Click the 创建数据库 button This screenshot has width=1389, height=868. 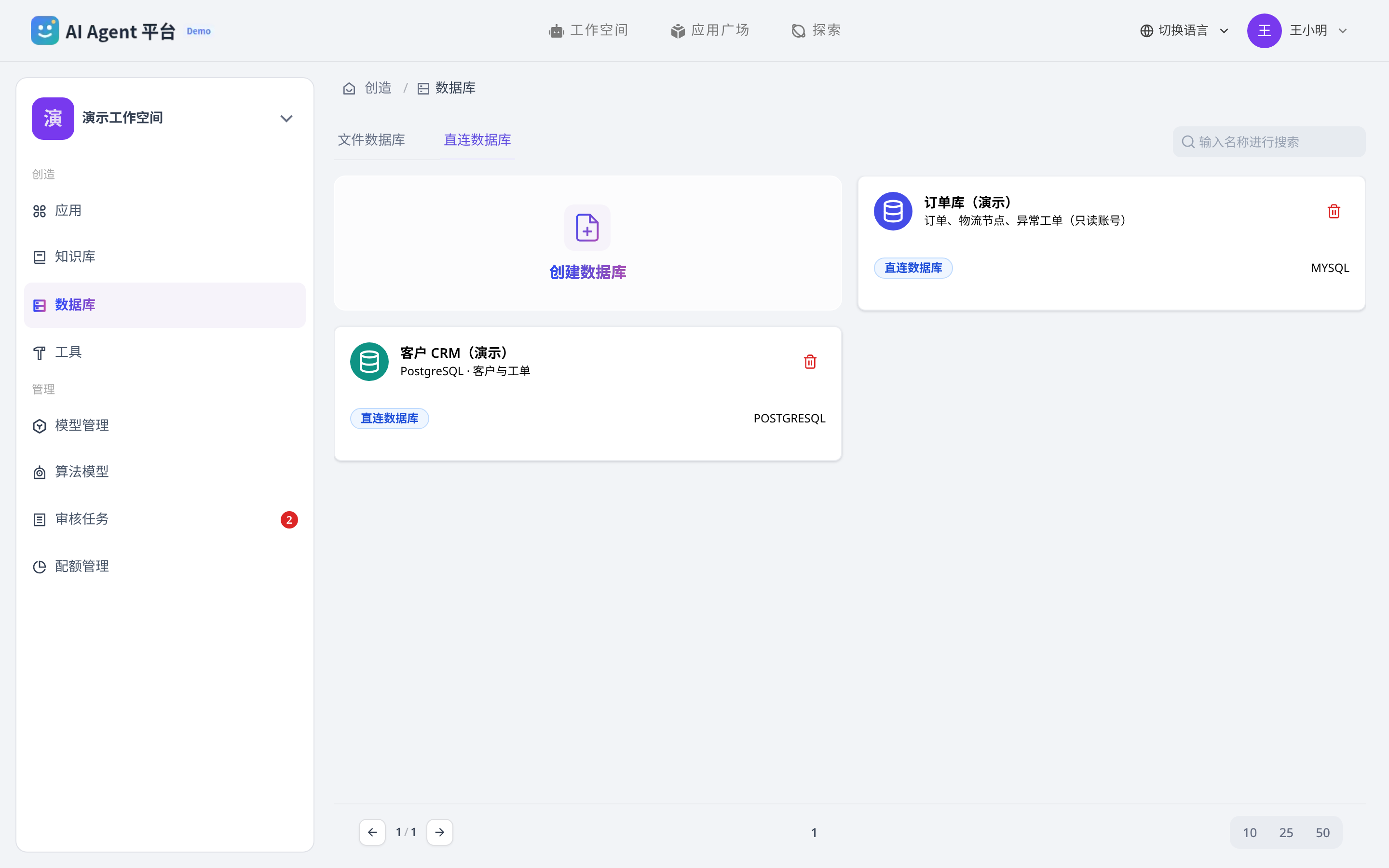pyautogui.click(x=588, y=272)
